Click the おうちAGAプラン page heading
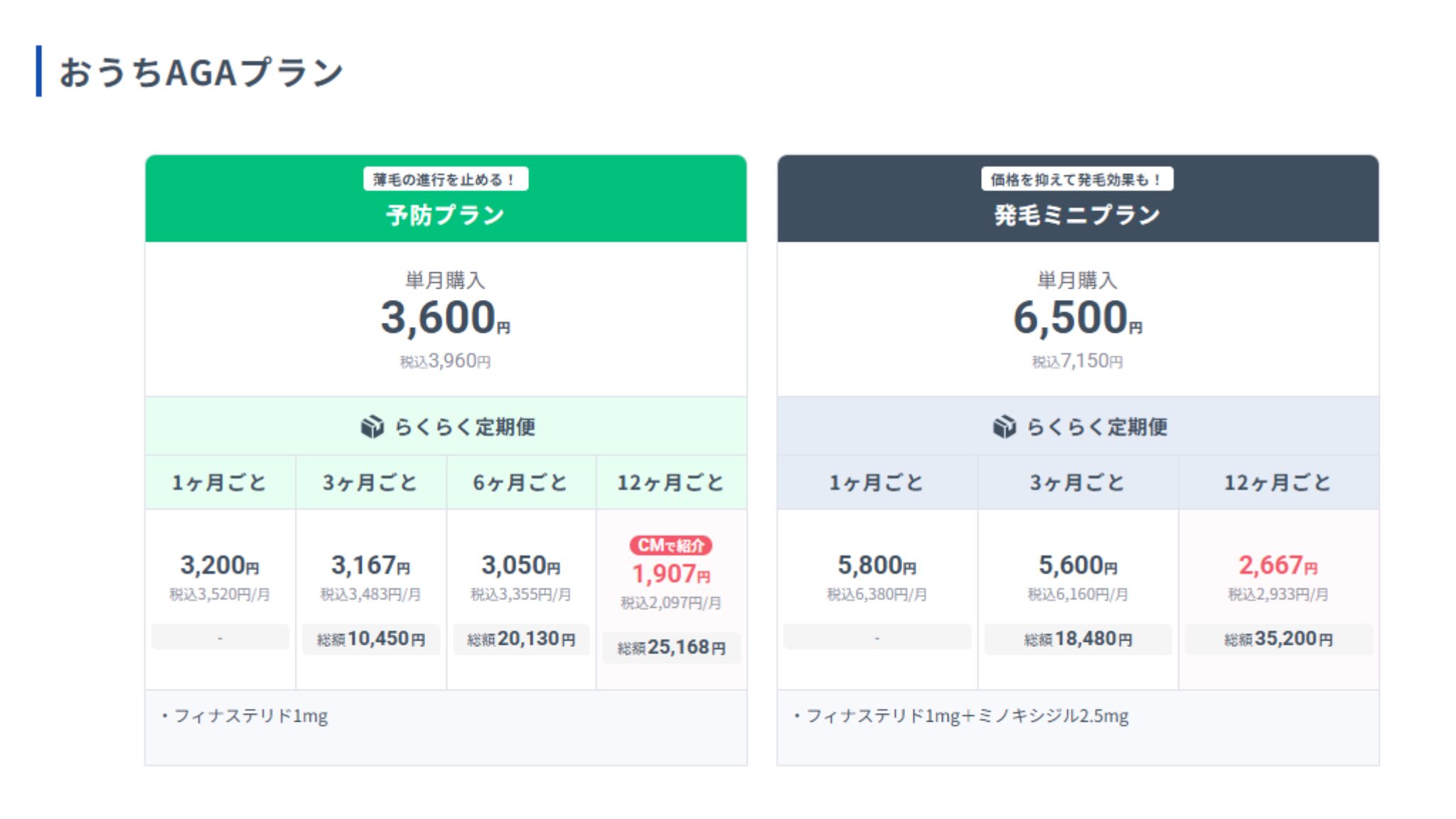This screenshot has height=819, width=1456. (x=201, y=72)
